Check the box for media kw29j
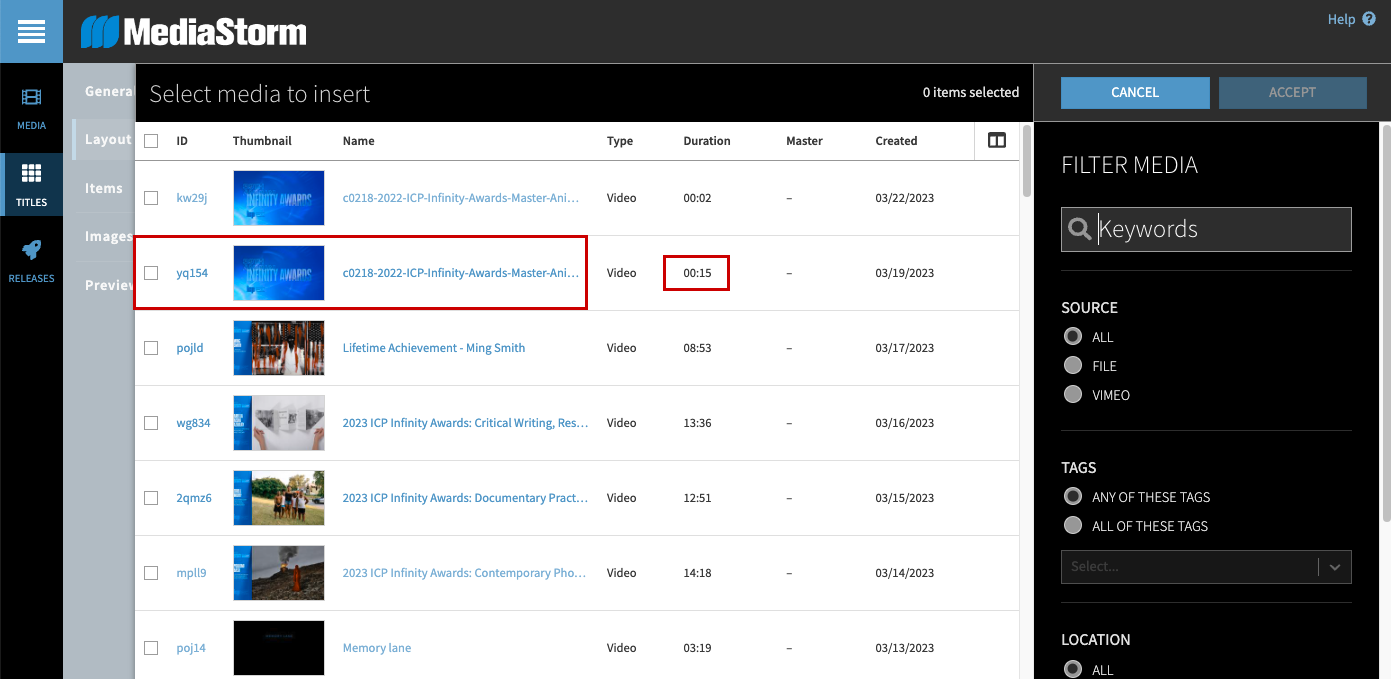This screenshot has height=679, width=1391. point(151,198)
